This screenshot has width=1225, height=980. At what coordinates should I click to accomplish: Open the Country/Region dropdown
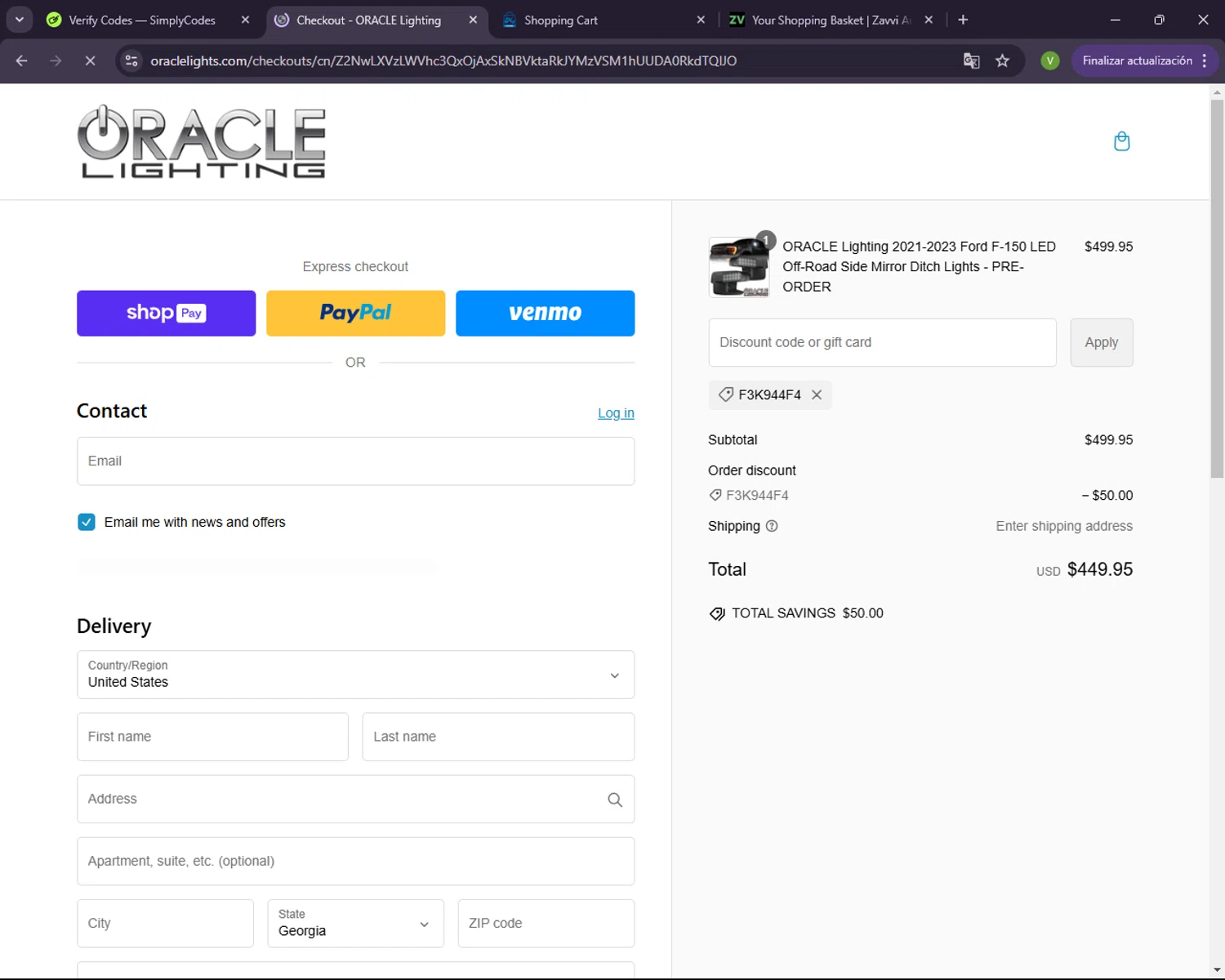coord(355,675)
